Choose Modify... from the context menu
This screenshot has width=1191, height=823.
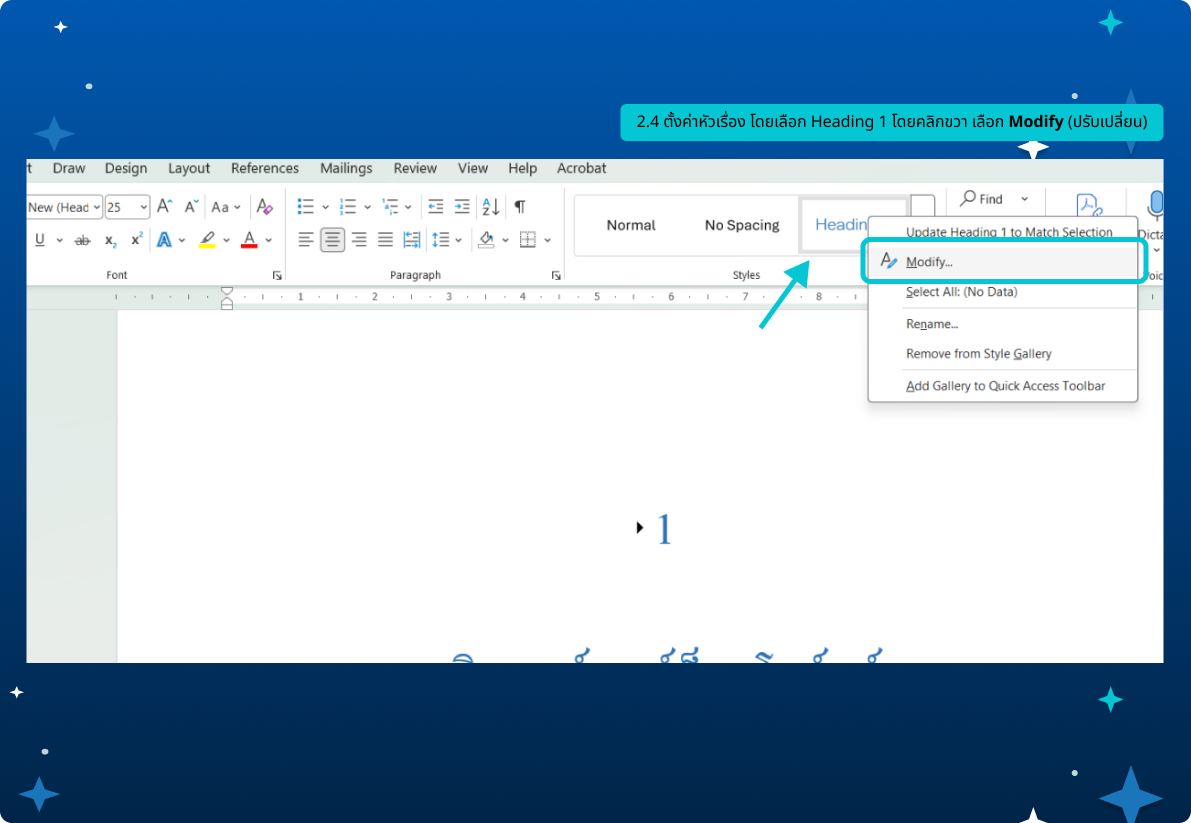tap(929, 262)
